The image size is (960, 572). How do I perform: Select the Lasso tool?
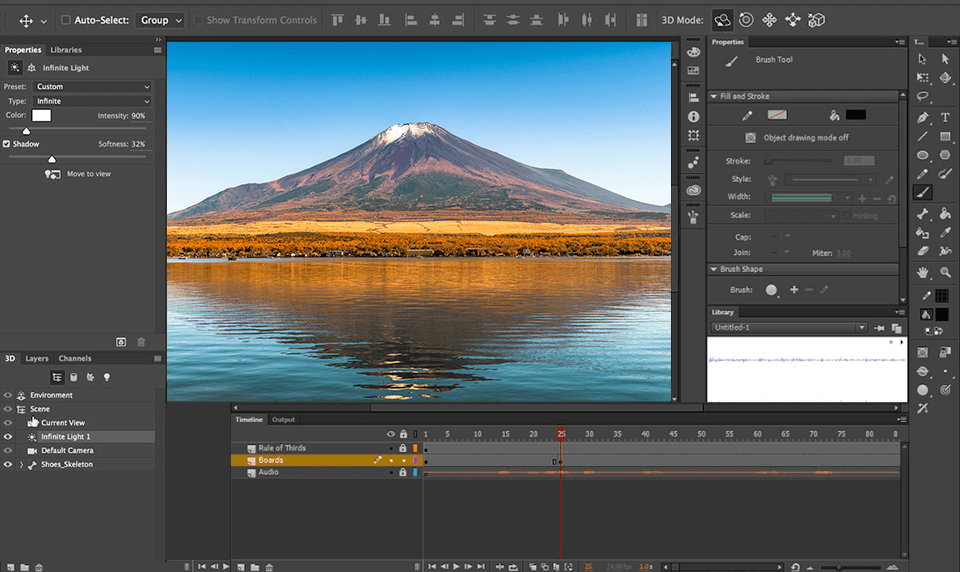[923, 96]
